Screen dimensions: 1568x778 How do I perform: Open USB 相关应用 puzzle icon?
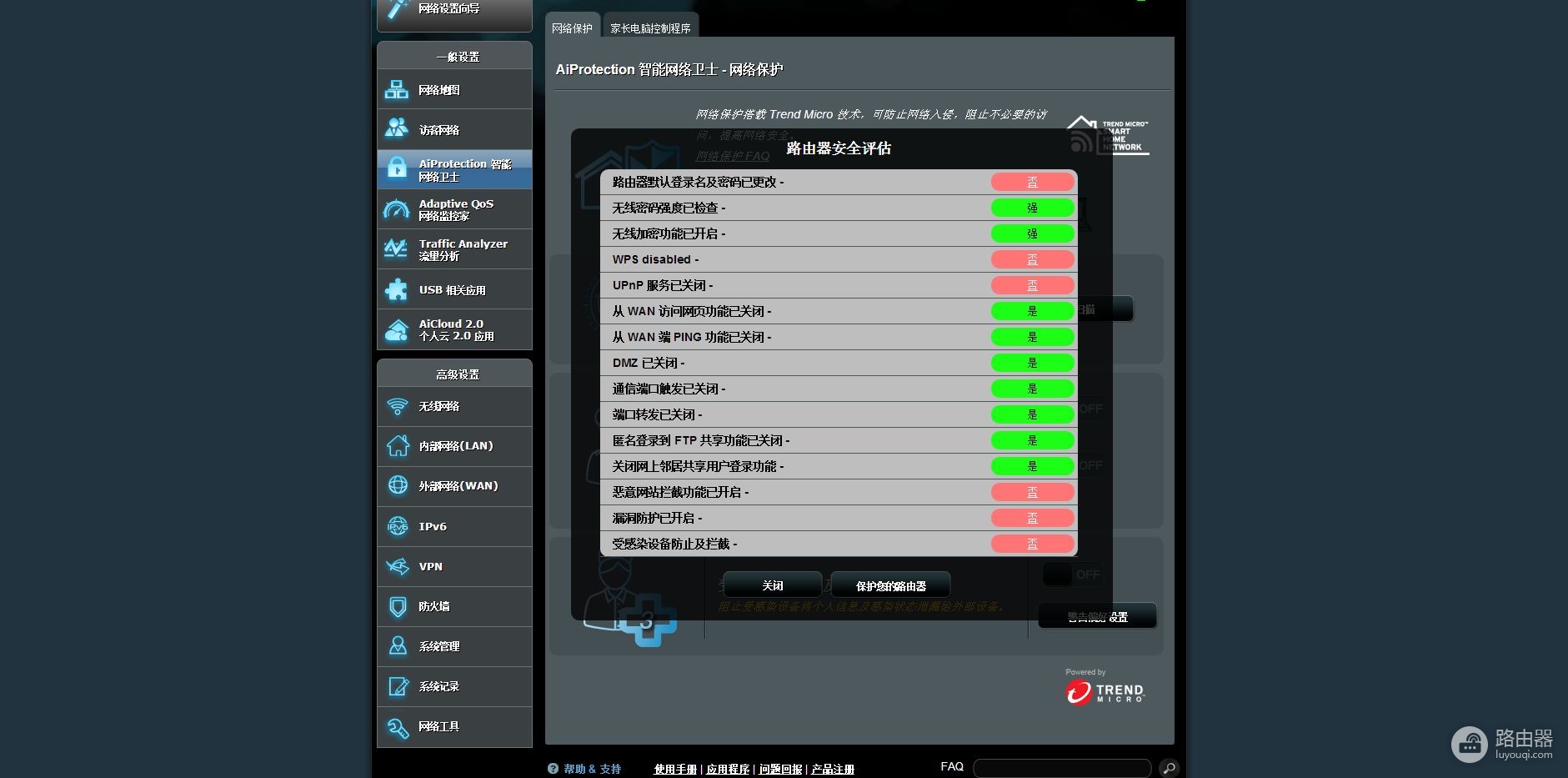click(397, 289)
